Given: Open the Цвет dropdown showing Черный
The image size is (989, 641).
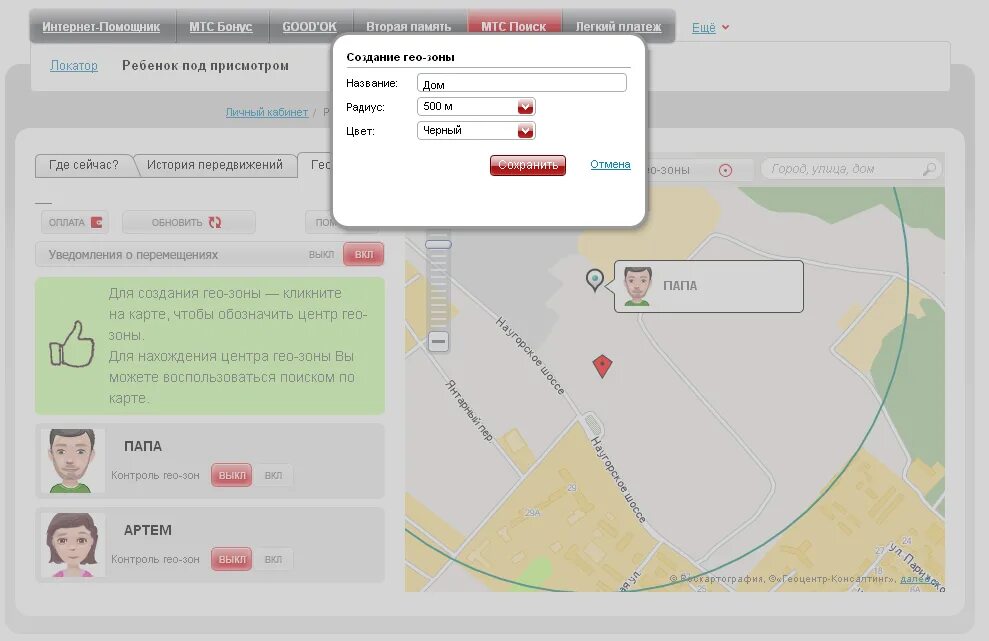Looking at the screenshot, I should pyautogui.click(x=476, y=131).
